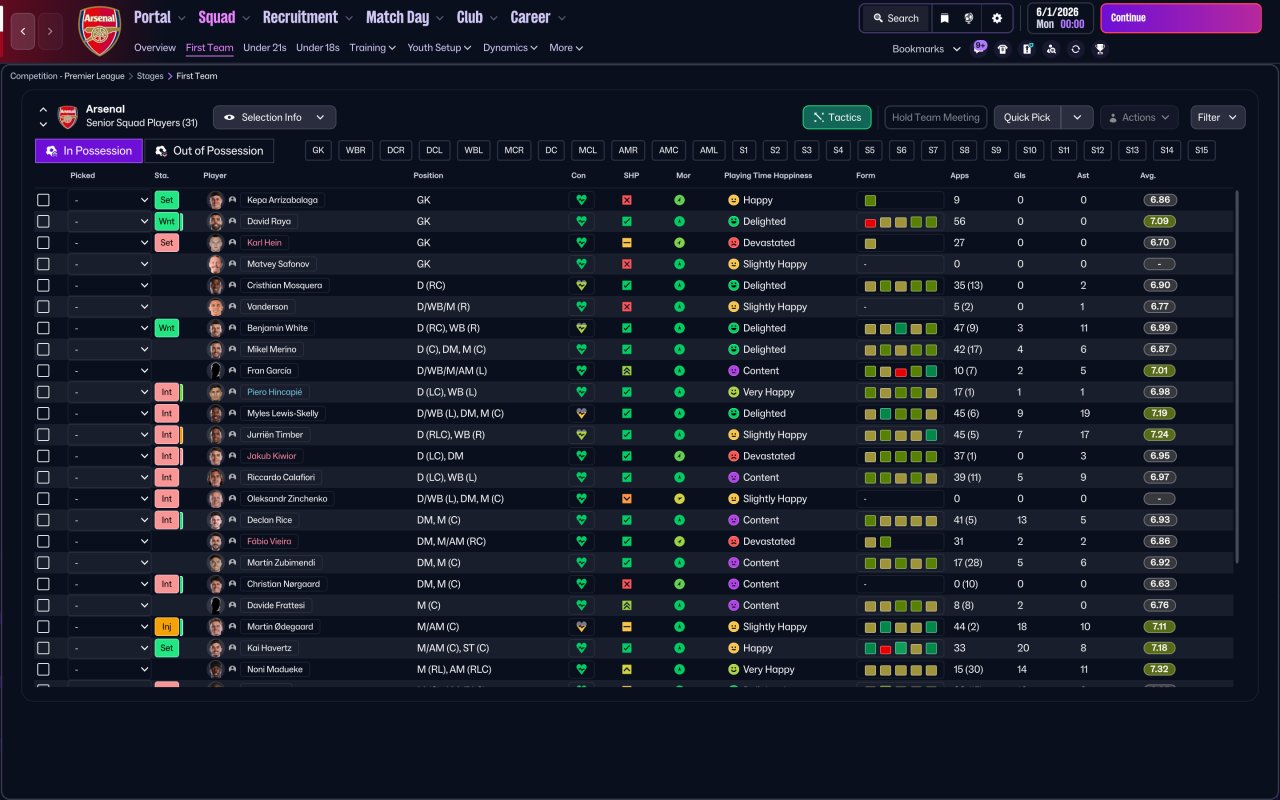Open the bookmark icon next to Search

[944, 18]
